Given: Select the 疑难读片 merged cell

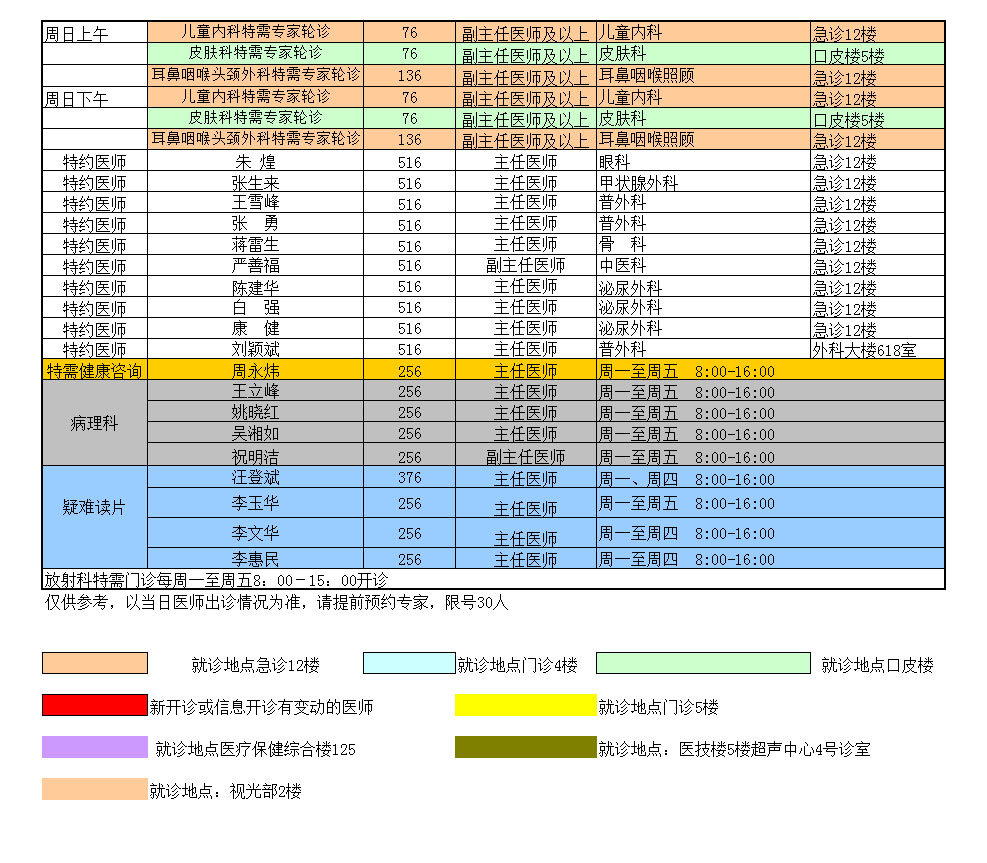Looking at the screenshot, I should click(x=95, y=507).
